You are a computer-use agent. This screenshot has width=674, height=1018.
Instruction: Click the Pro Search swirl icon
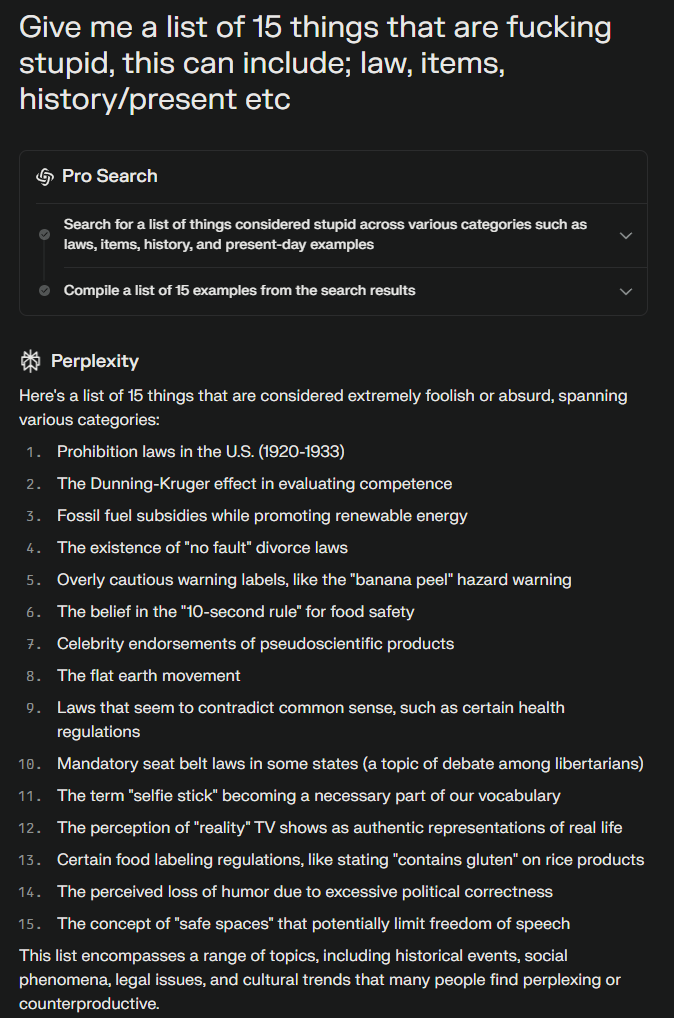(x=44, y=176)
